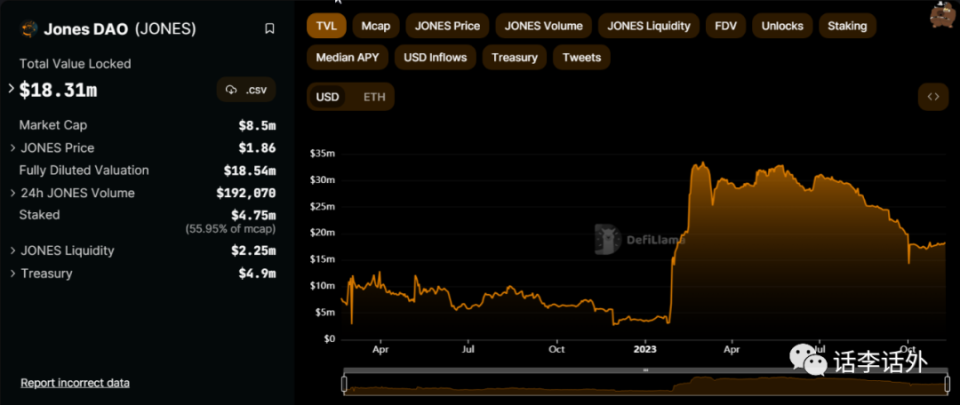The height and width of the screenshot is (405, 960).
Task: Enable the Mcap chart metric
Action: click(x=375, y=26)
